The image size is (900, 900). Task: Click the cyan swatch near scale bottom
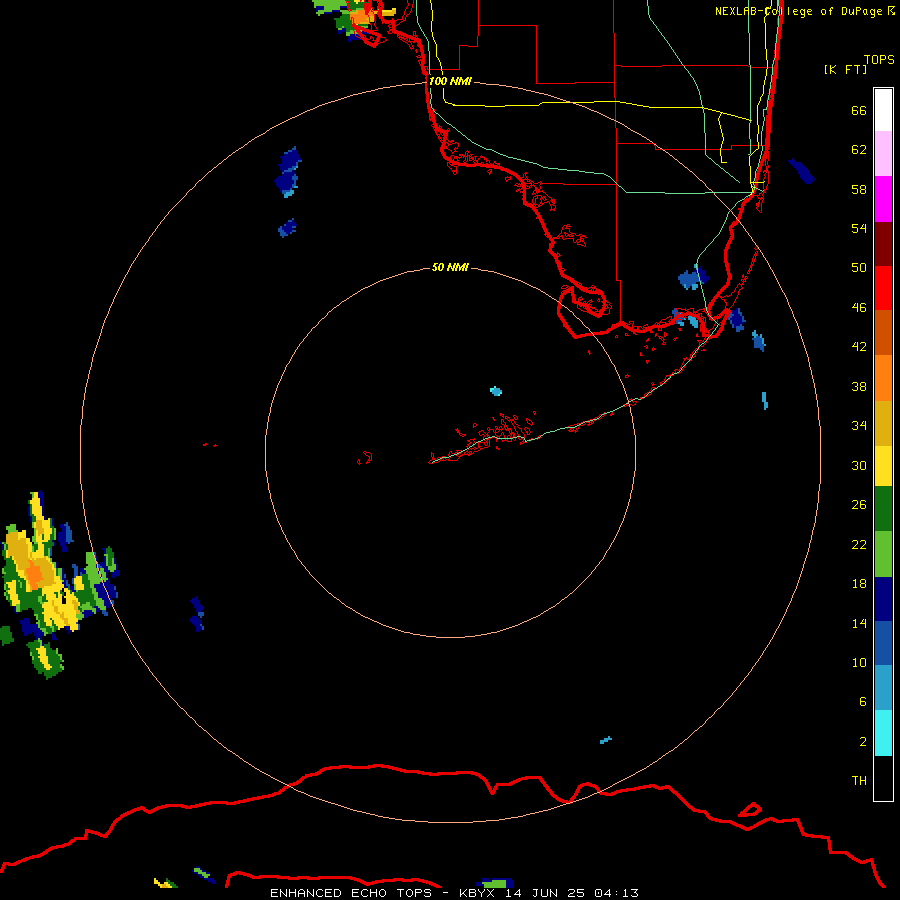(883, 733)
